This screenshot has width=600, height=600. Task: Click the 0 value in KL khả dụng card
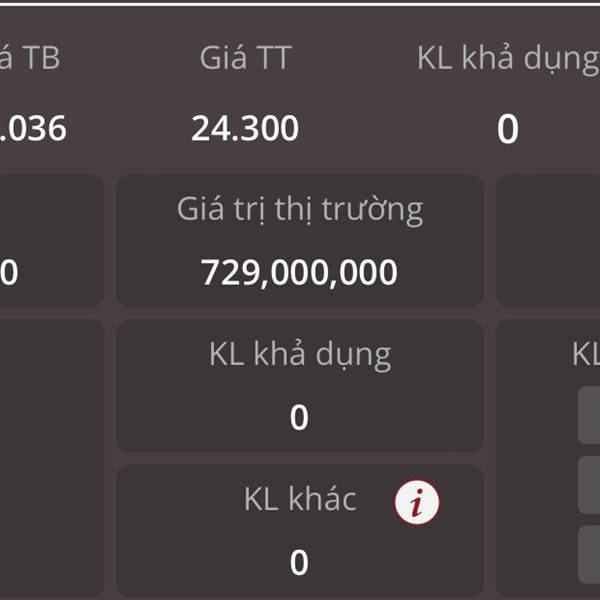(299, 417)
